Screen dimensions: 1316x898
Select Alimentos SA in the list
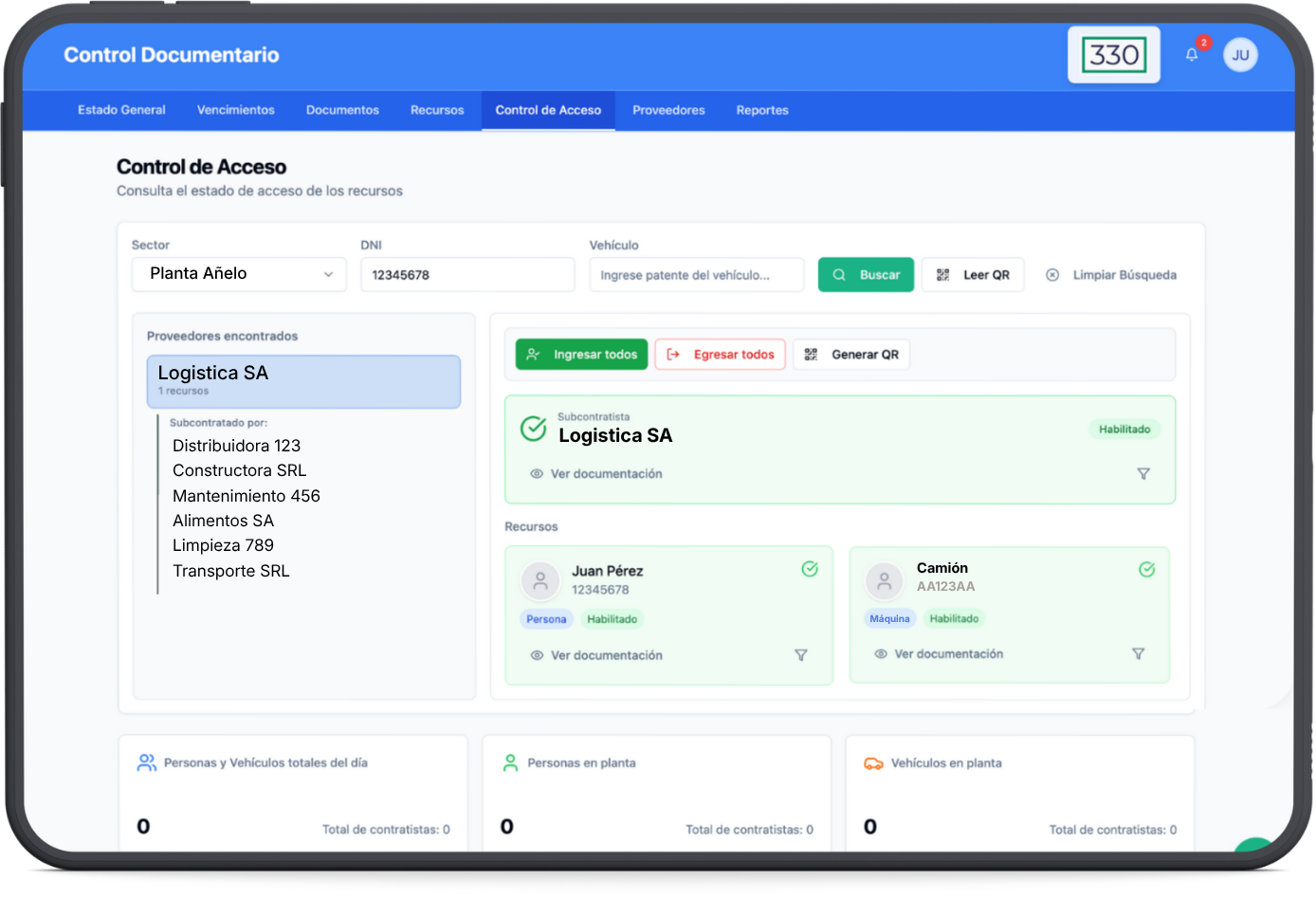224,521
